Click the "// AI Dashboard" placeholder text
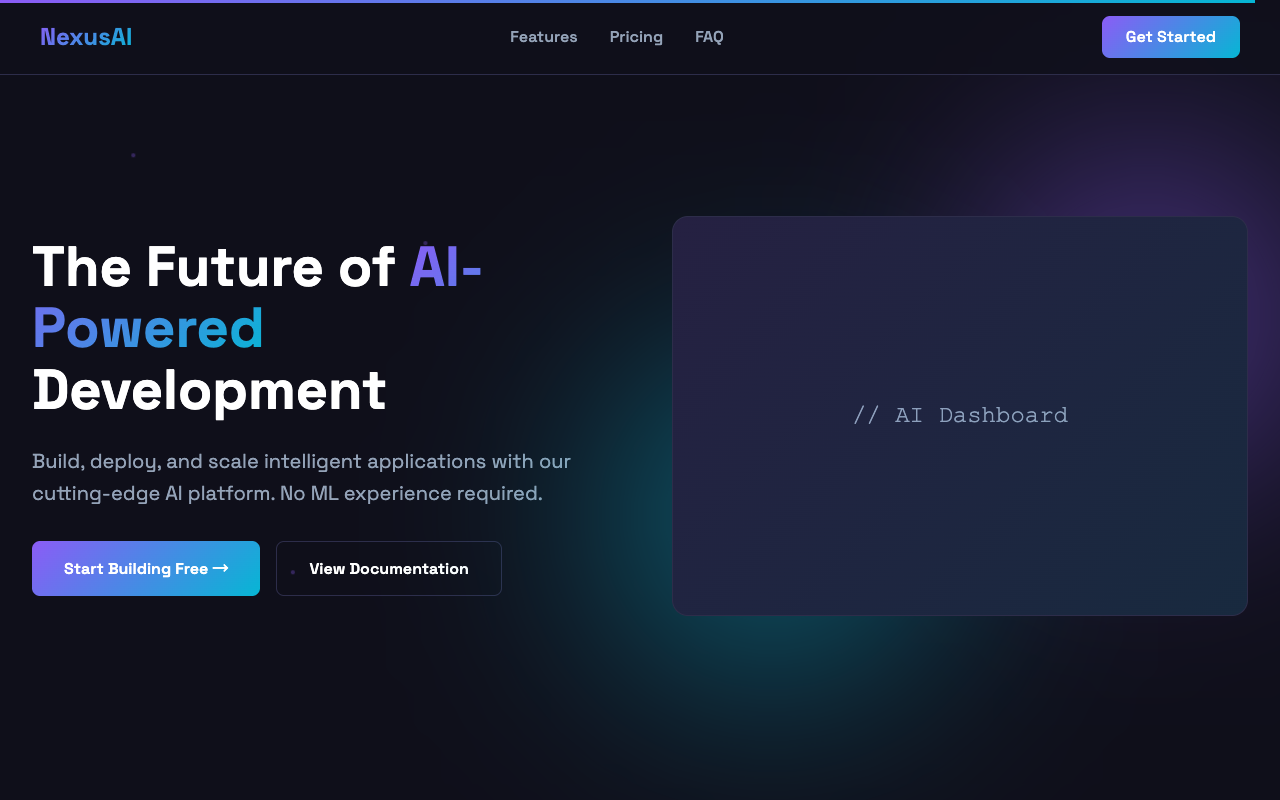The width and height of the screenshot is (1280, 800). coord(960,415)
